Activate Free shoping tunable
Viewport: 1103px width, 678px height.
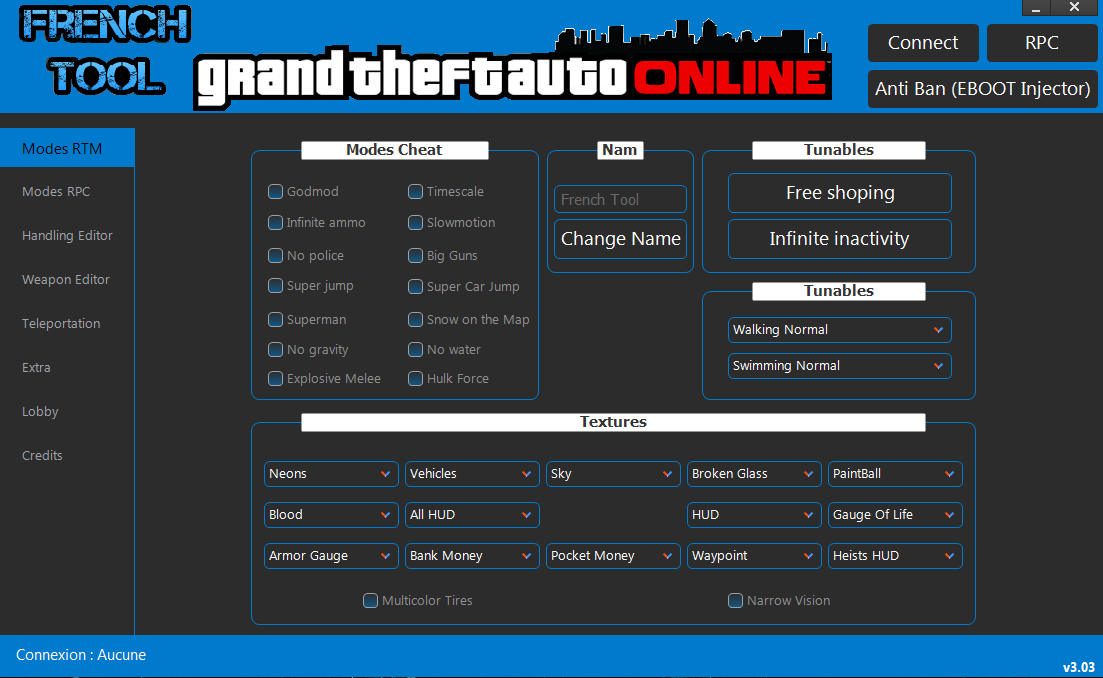tap(839, 193)
